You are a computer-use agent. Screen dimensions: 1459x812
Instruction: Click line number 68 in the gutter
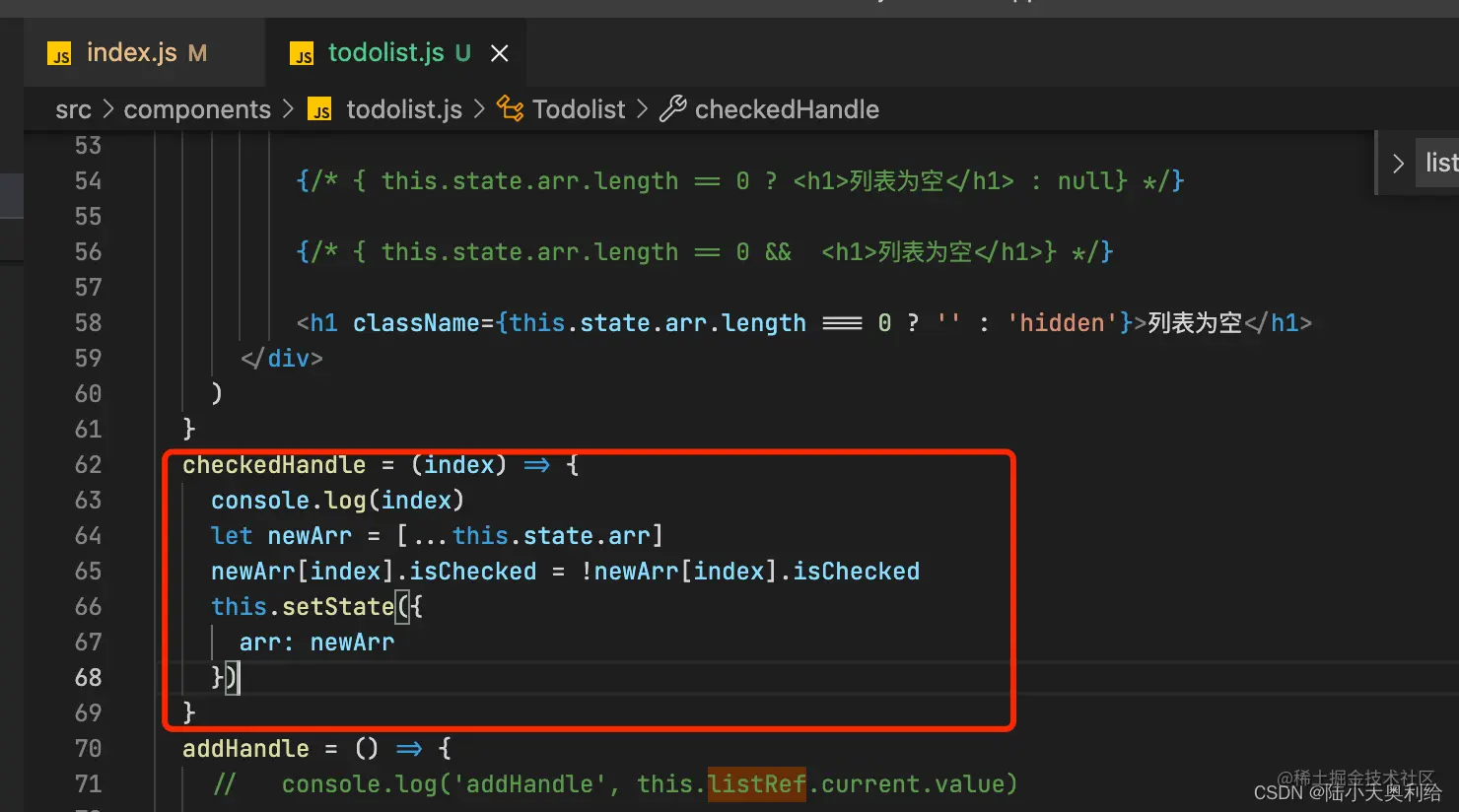click(x=88, y=677)
